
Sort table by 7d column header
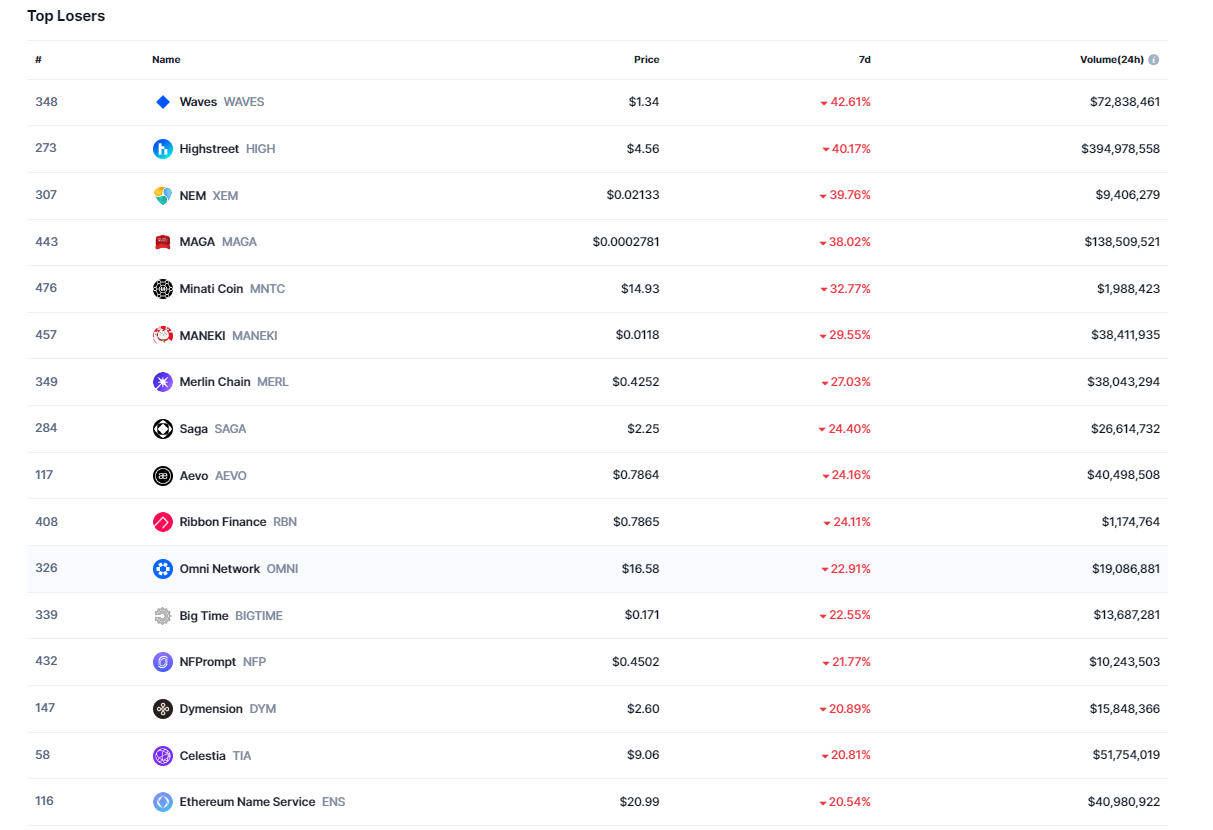864,60
